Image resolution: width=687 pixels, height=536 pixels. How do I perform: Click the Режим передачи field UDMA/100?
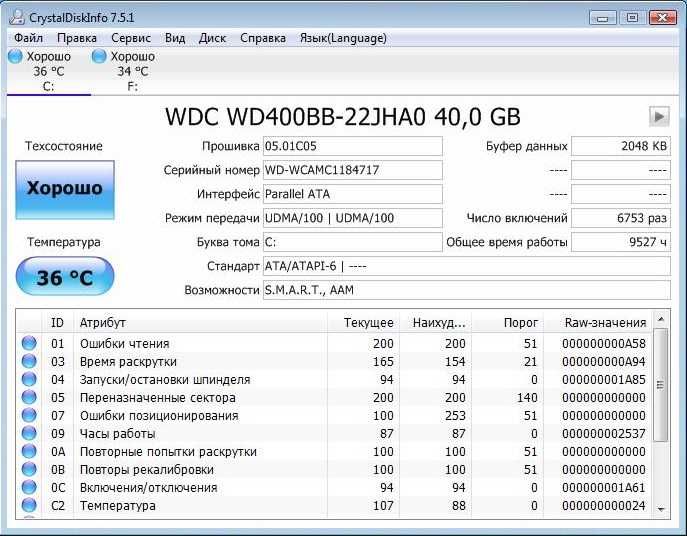click(x=352, y=218)
